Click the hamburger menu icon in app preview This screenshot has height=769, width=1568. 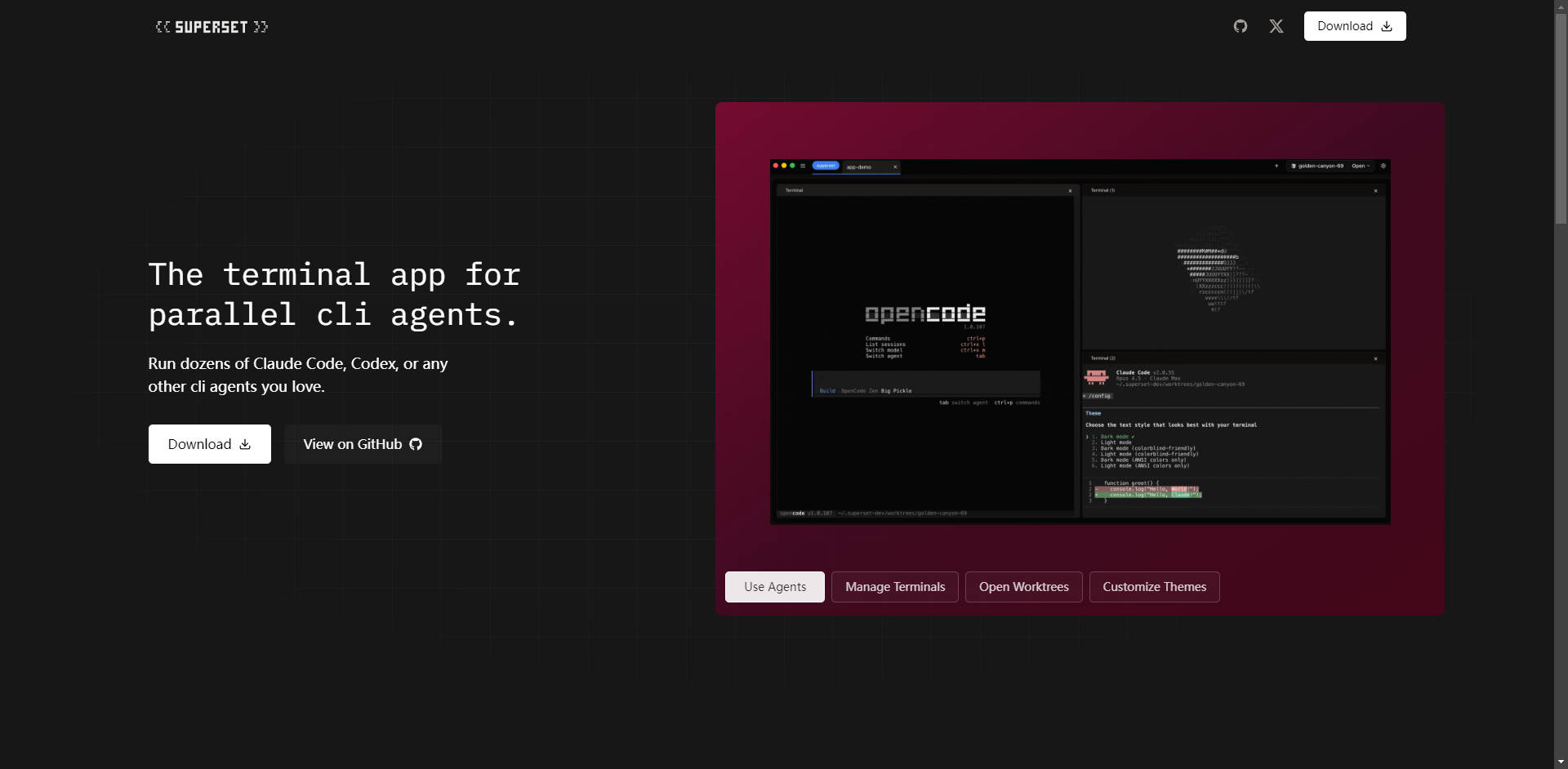click(x=803, y=166)
